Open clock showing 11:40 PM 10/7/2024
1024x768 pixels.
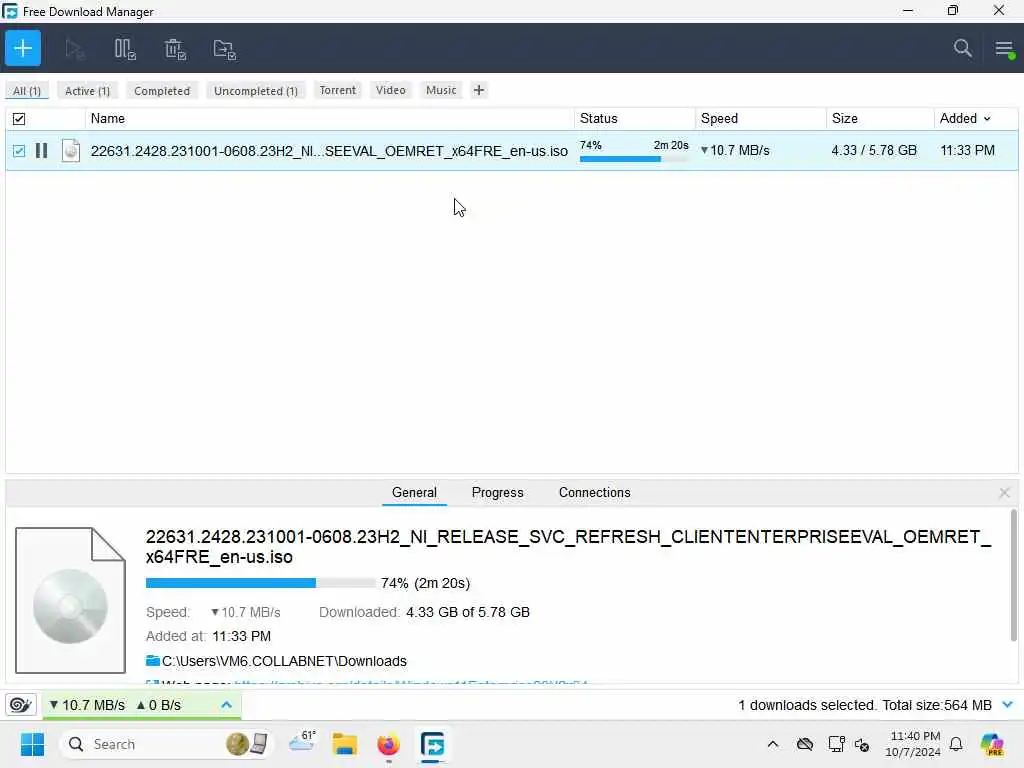coord(912,744)
